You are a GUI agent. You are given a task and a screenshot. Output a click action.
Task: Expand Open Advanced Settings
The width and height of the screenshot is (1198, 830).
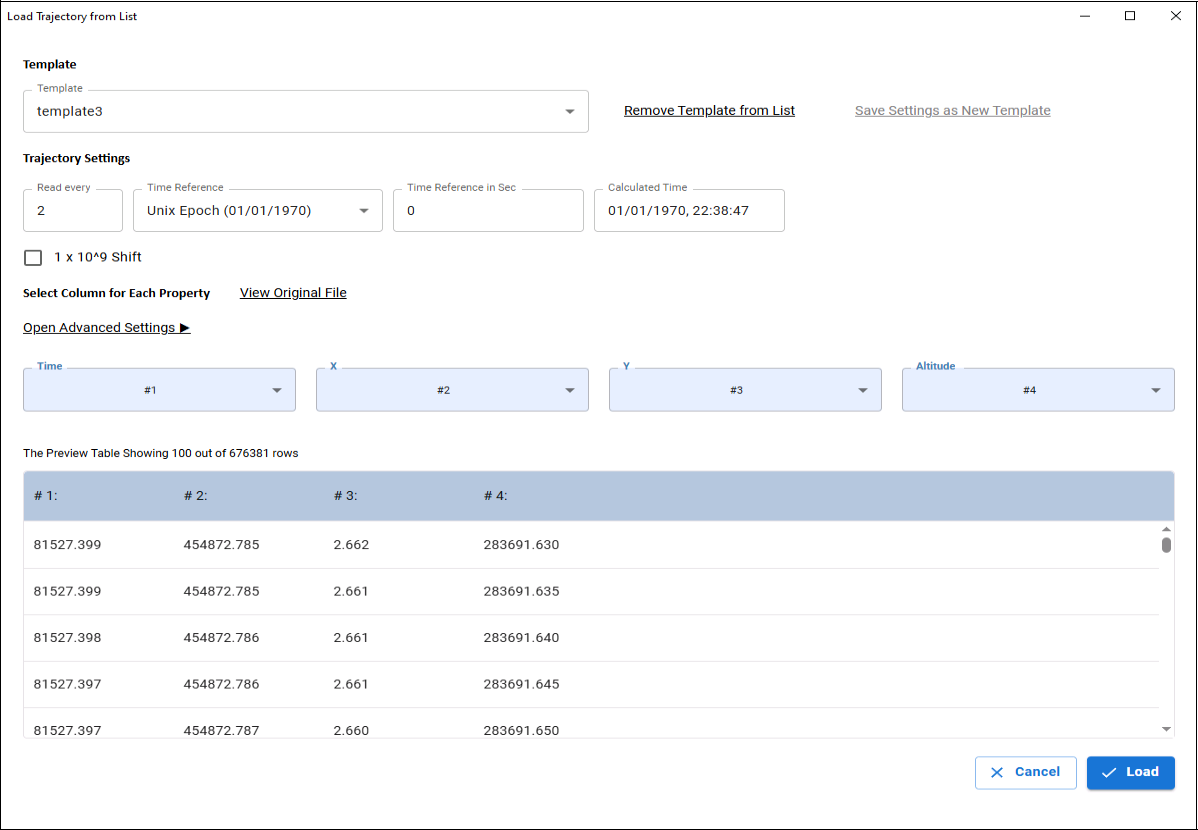pyautogui.click(x=106, y=328)
